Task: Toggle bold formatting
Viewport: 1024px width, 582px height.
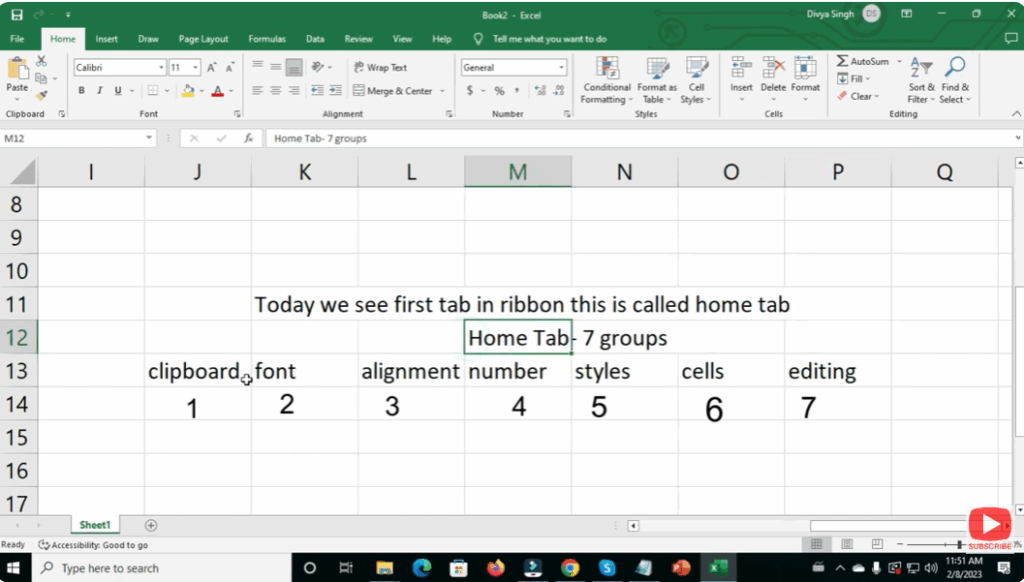Action: click(x=81, y=90)
